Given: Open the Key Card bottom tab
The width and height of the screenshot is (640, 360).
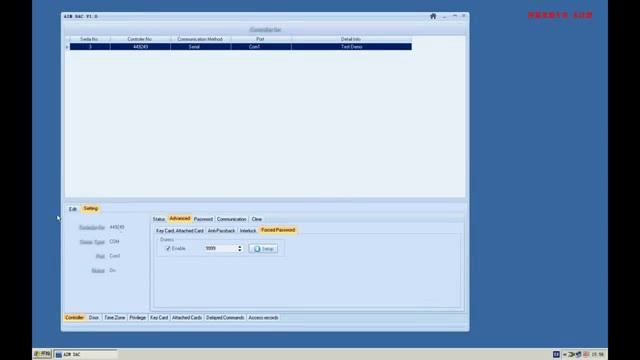Looking at the screenshot, I should point(159,318).
